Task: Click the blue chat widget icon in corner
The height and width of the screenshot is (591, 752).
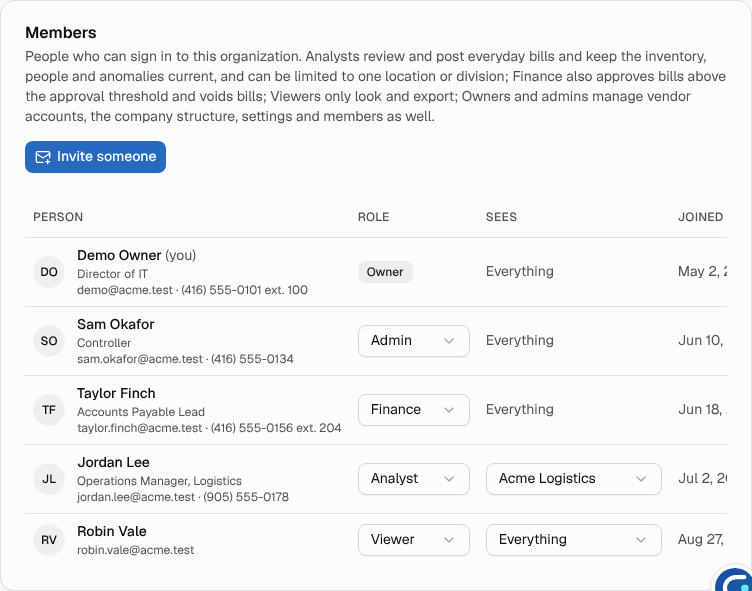Action: [x=734, y=581]
